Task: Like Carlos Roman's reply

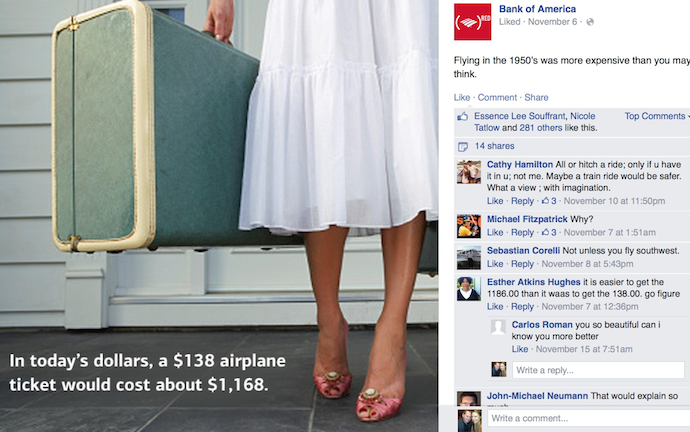Action: (520, 349)
